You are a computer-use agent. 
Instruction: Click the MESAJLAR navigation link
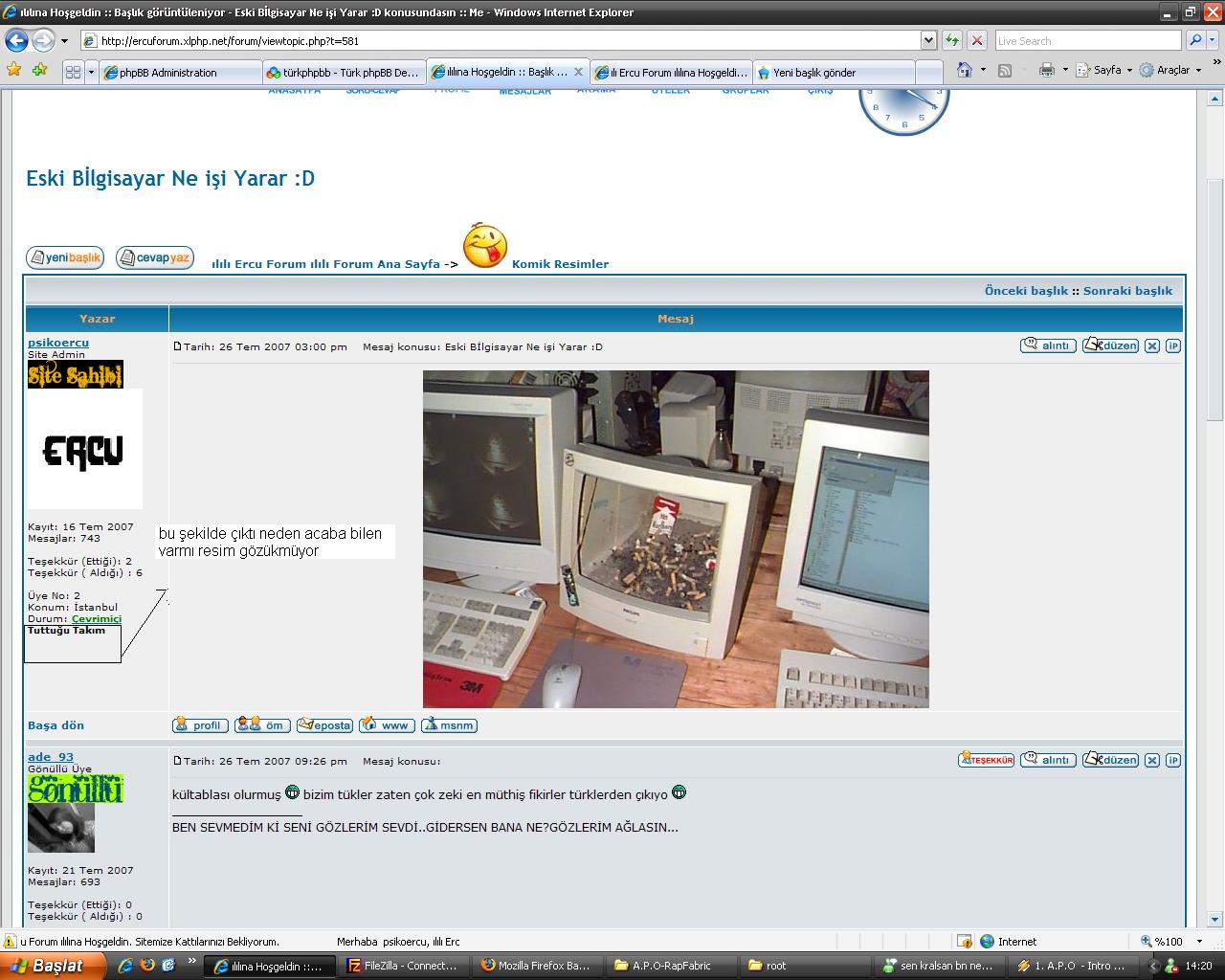click(x=524, y=91)
